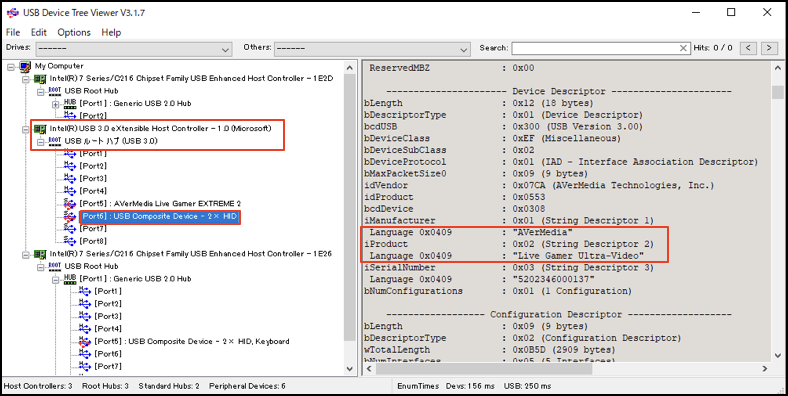
Task: Select Port5 USB Composite Device - 2x HID, Keyboard
Action: (x=192, y=342)
